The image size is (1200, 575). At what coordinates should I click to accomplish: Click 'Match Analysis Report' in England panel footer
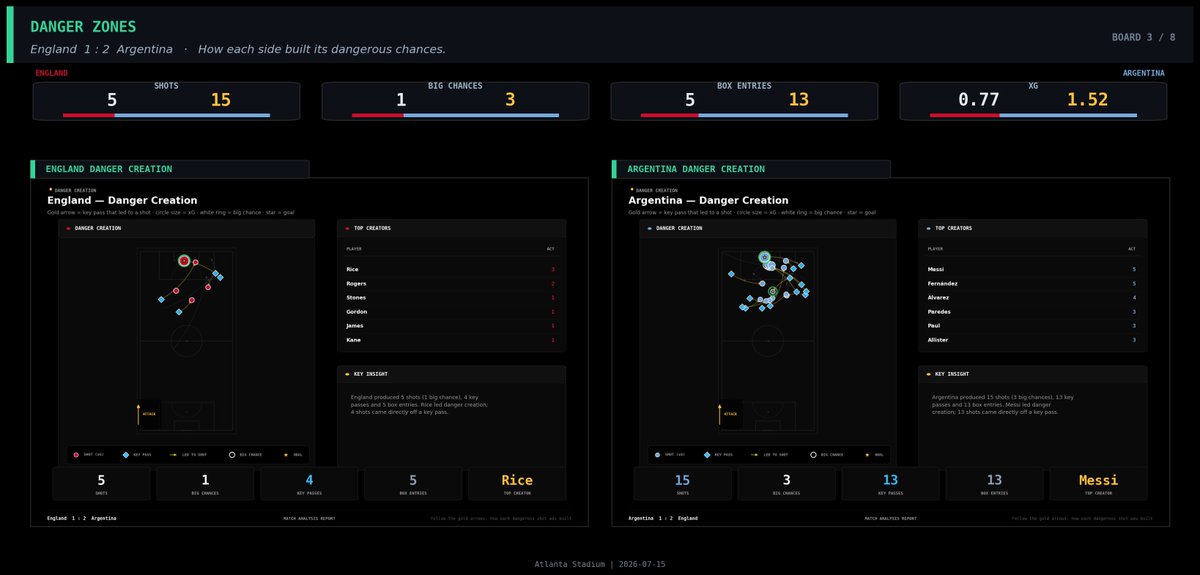pyautogui.click(x=309, y=518)
